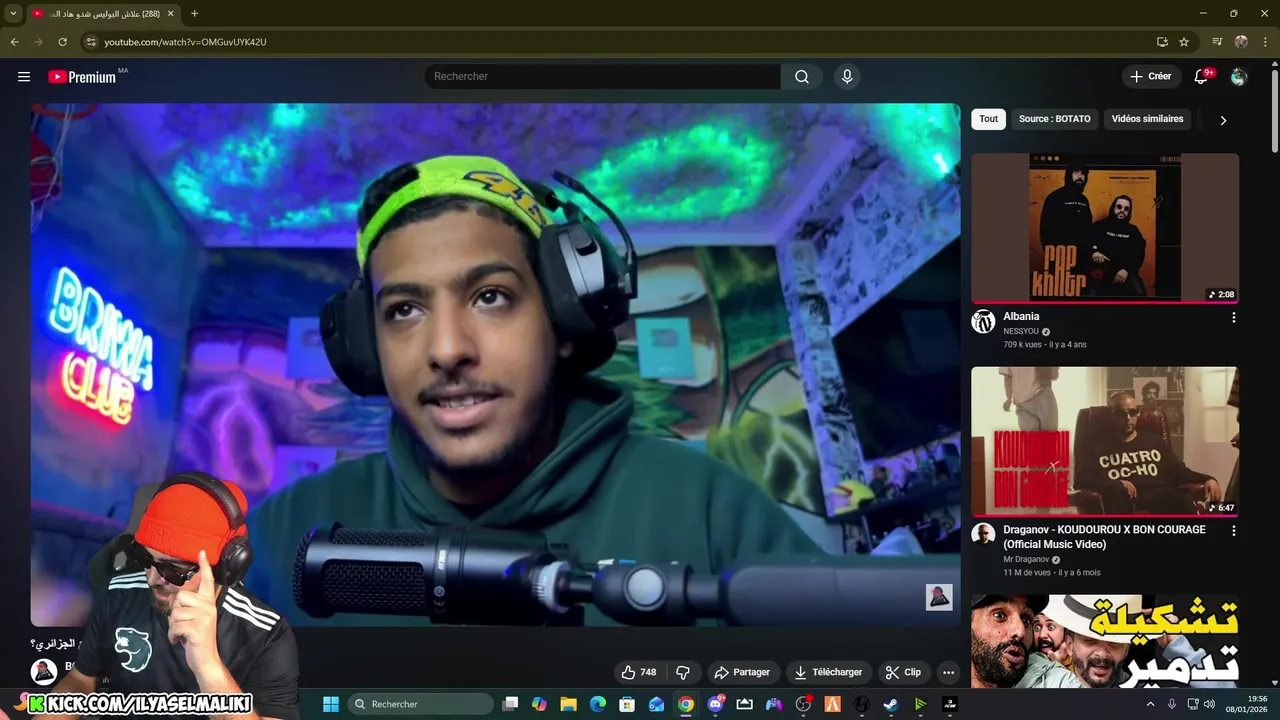
Task: Open Steam from the taskbar
Action: [891, 704]
